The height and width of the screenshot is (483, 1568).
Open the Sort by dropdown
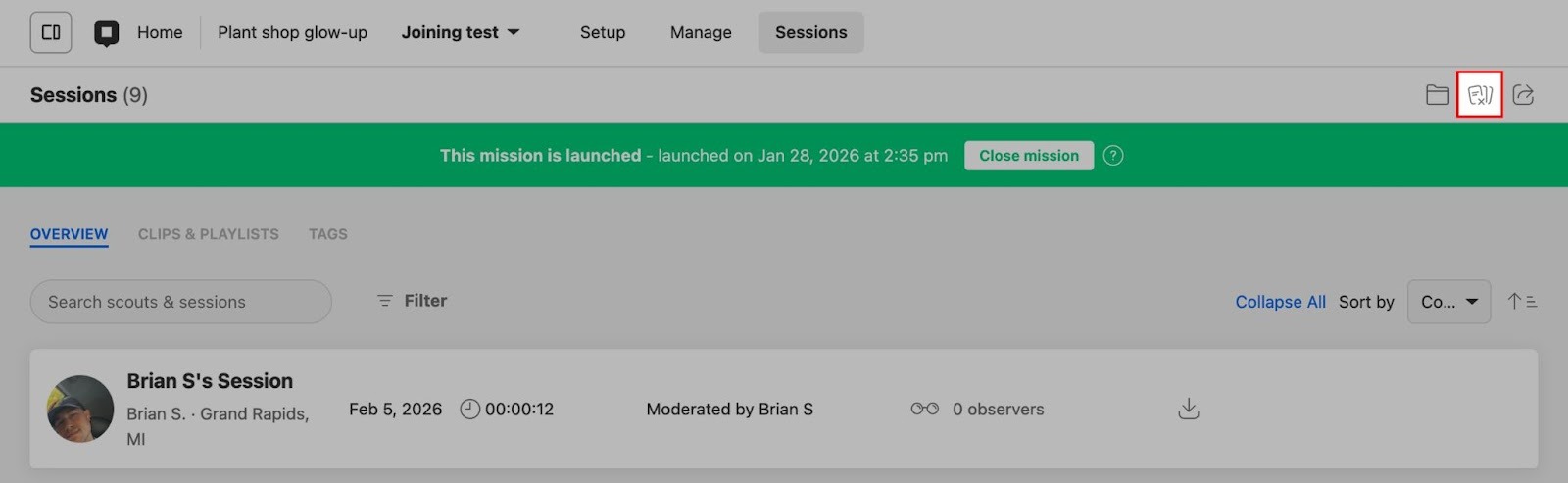[1448, 302]
